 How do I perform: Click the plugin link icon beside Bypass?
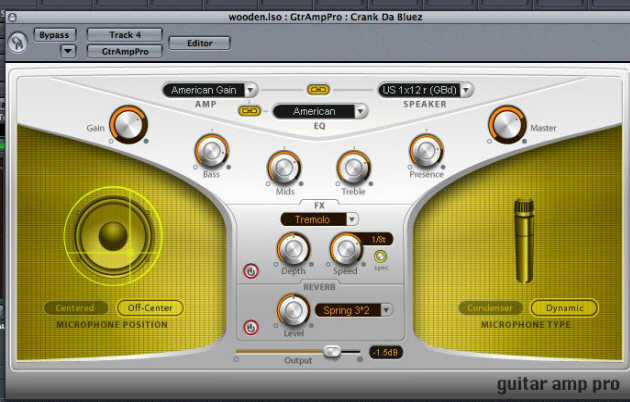[18, 43]
